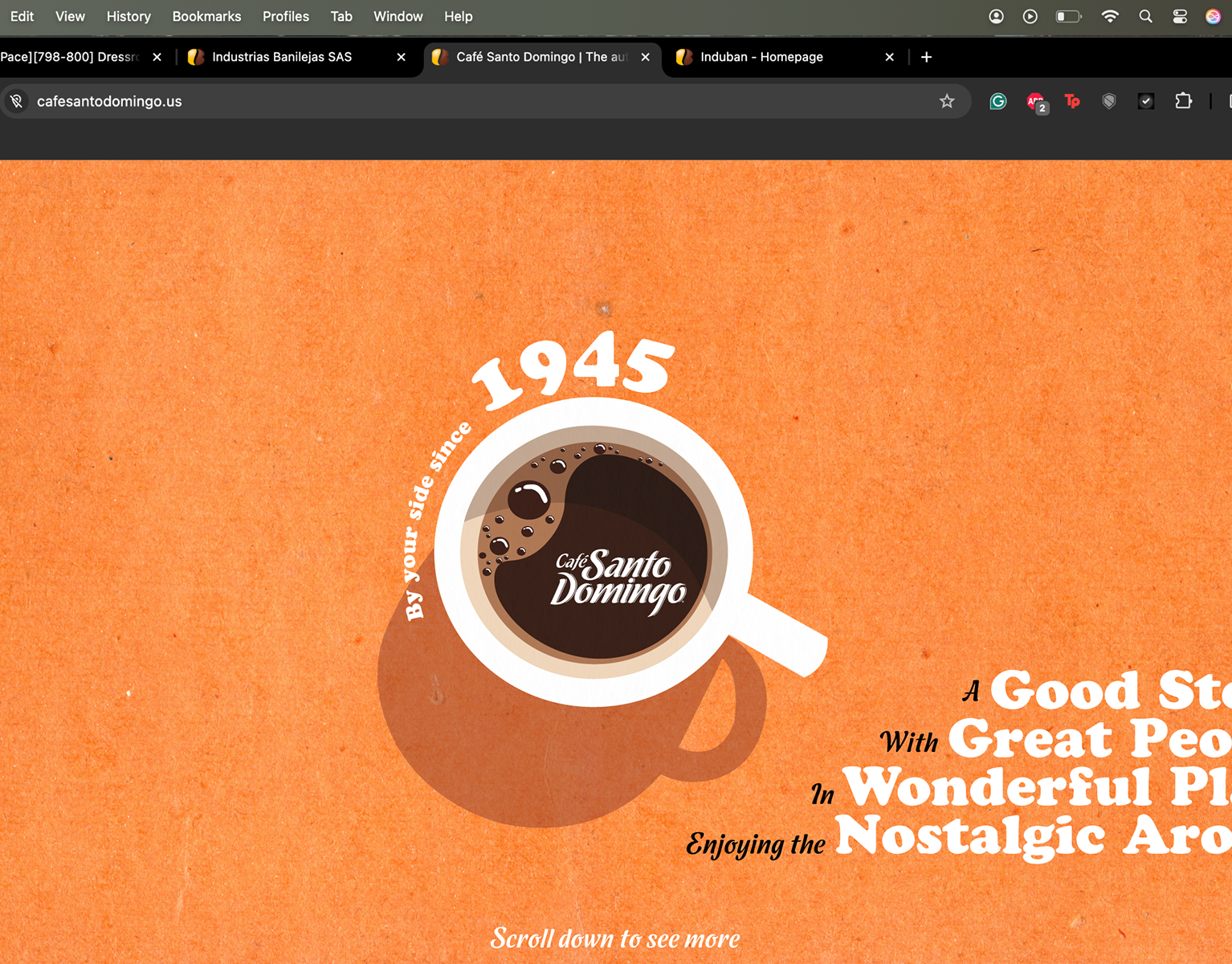Bookmark this page with the star icon
The image size is (1232, 964).
click(x=947, y=101)
